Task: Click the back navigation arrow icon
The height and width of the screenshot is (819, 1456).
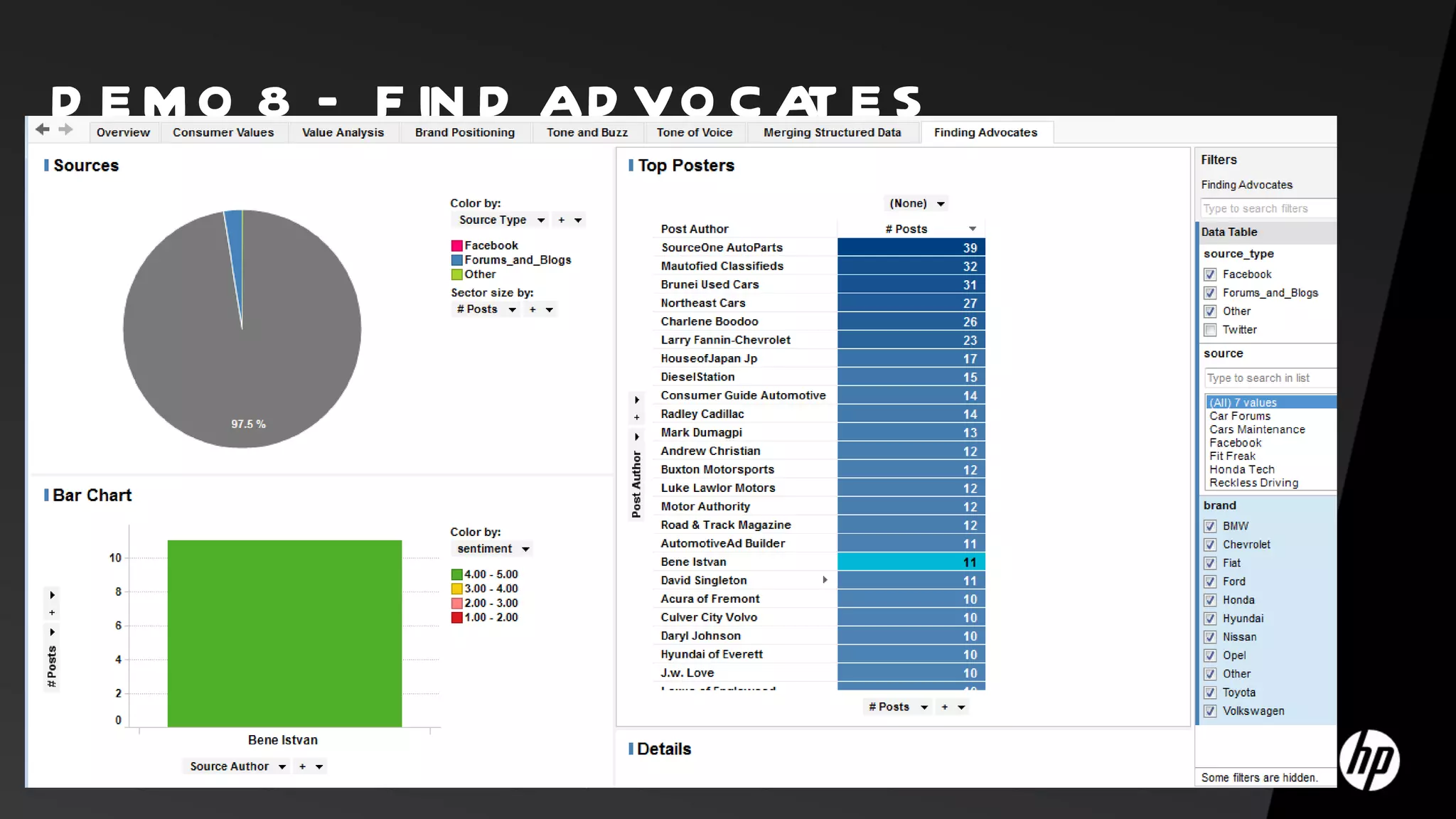Action: [42, 129]
